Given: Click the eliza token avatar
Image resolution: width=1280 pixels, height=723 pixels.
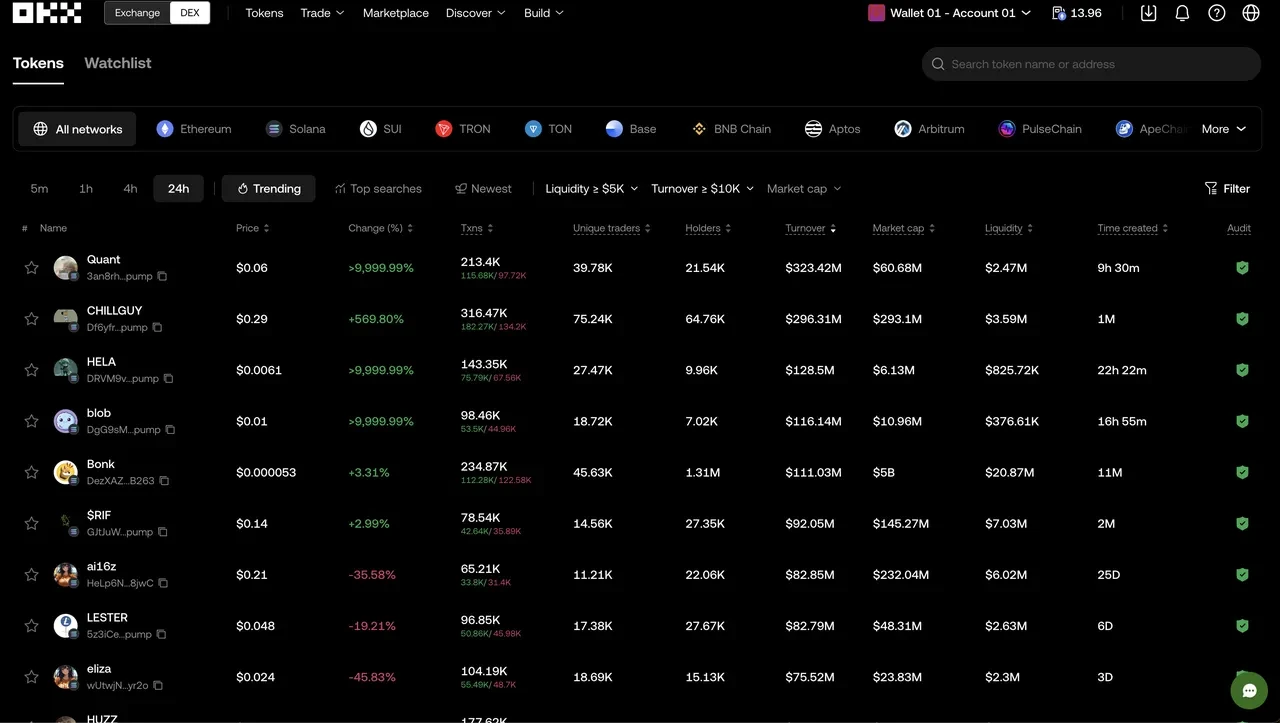Looking at the screenshot, I should (66, 677).
